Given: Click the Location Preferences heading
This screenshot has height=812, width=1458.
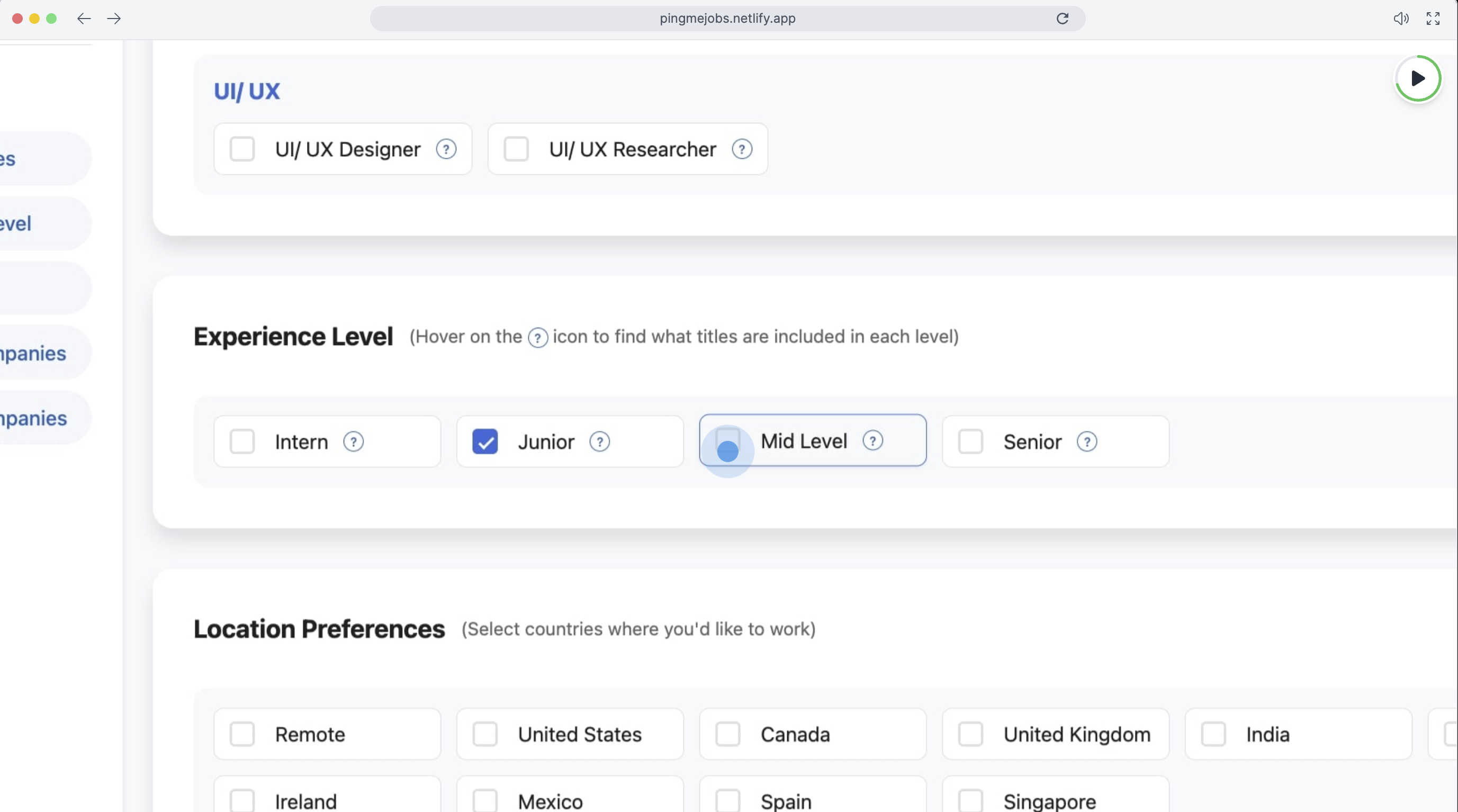Looking at the screenshot, I should [319, 629].
